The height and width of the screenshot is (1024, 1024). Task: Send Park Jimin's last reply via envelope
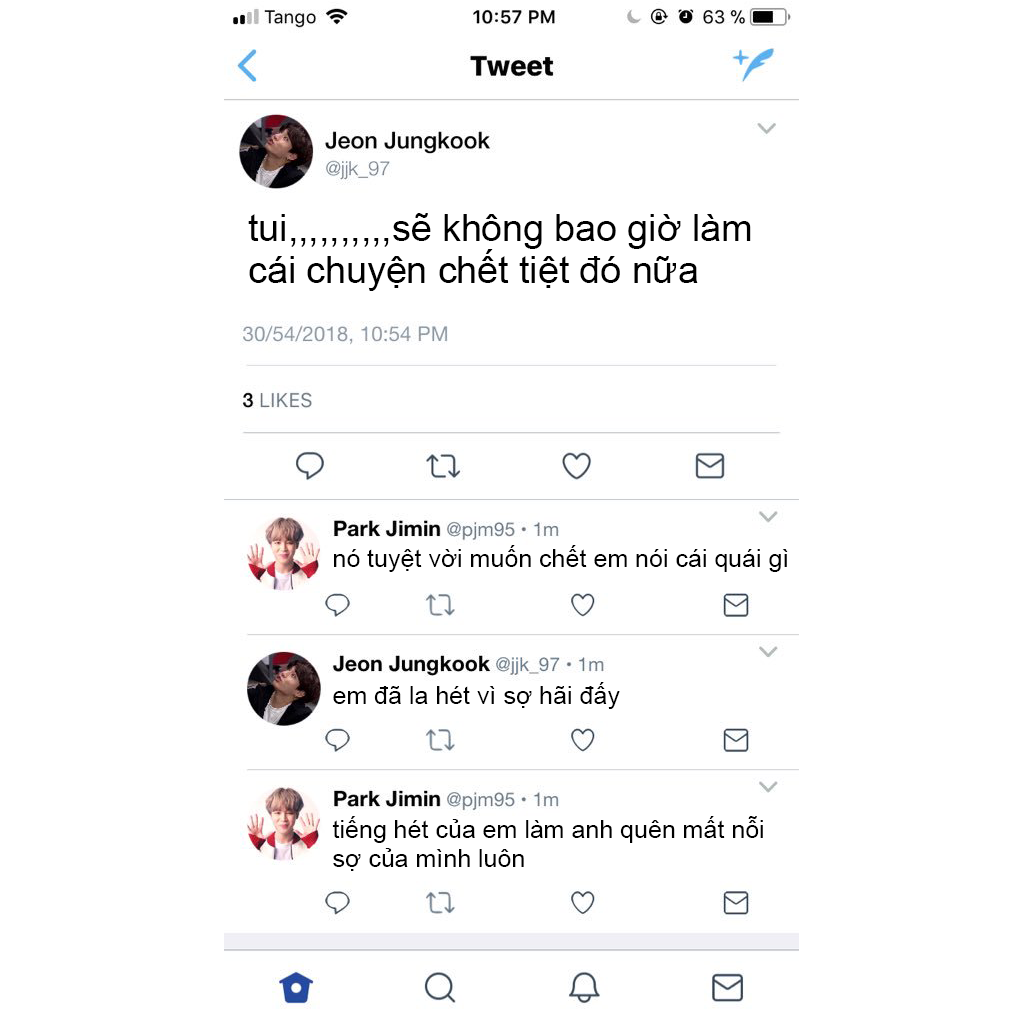[x=736, y=903]
